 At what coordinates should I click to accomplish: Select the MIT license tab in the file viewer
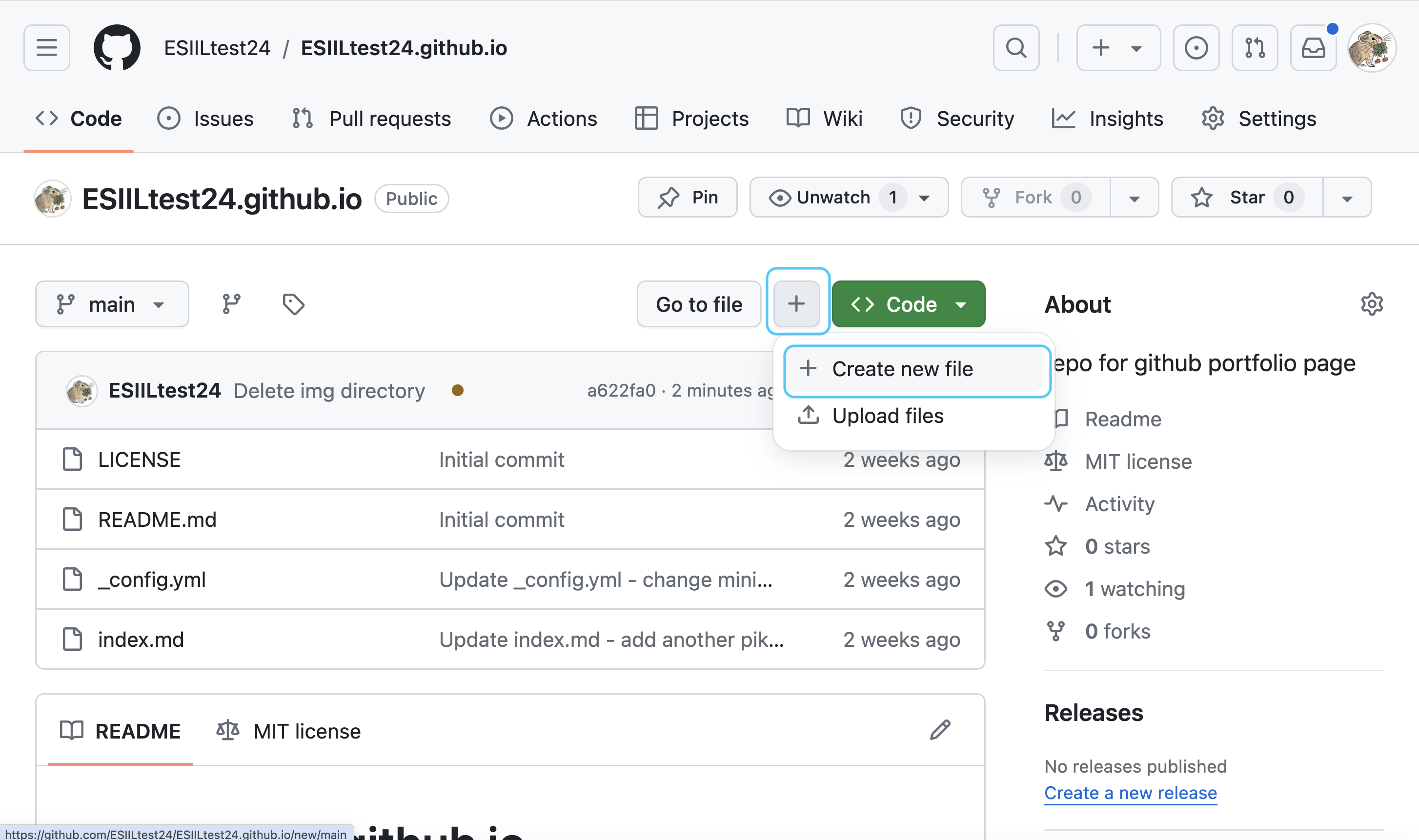[288, 731]
